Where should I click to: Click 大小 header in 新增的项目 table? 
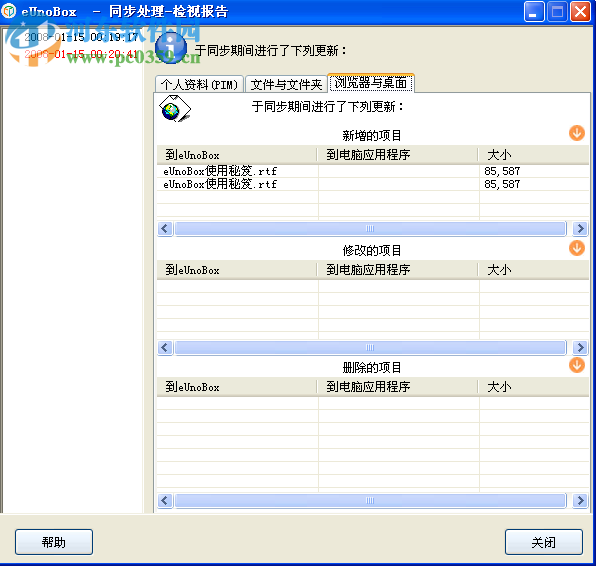tap(534, 155)
